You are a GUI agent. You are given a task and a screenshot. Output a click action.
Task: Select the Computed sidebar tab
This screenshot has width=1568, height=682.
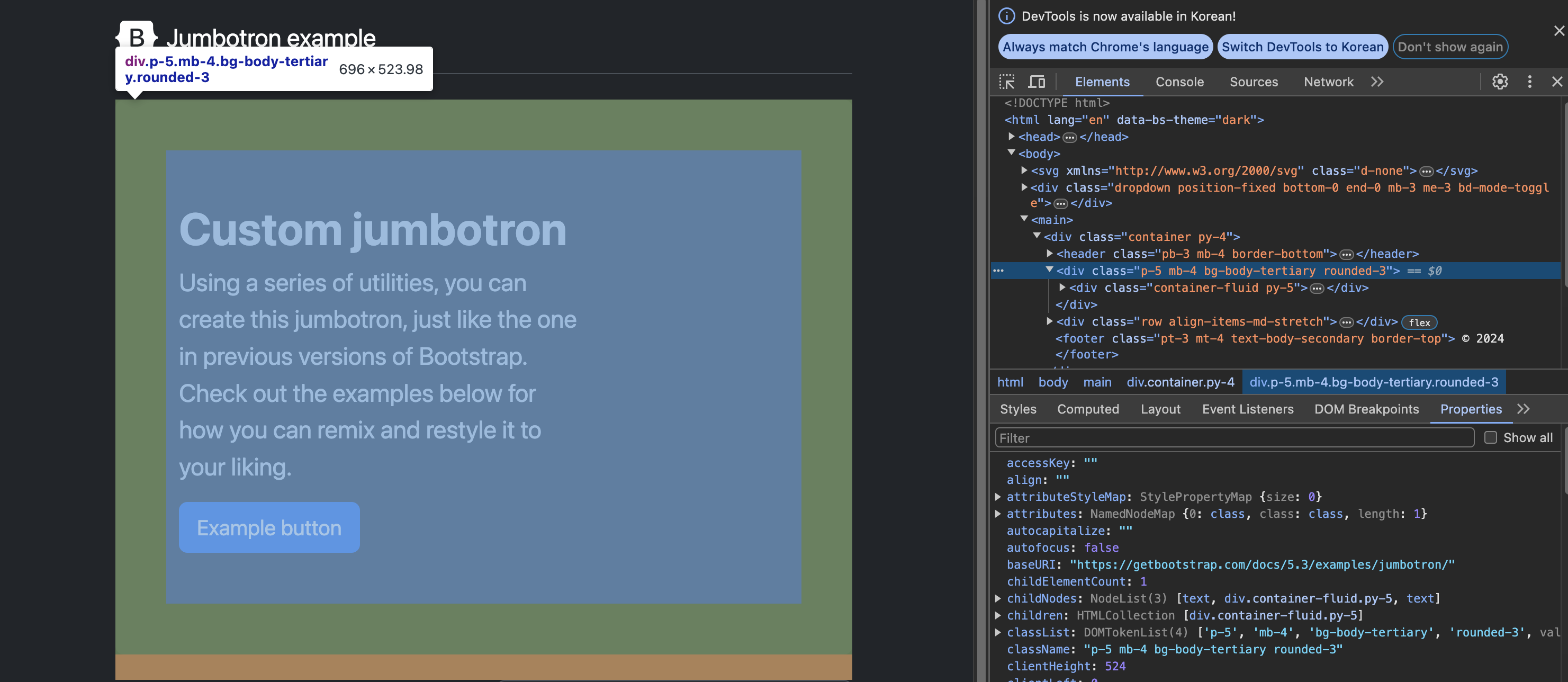click(x=1088, y=409)
